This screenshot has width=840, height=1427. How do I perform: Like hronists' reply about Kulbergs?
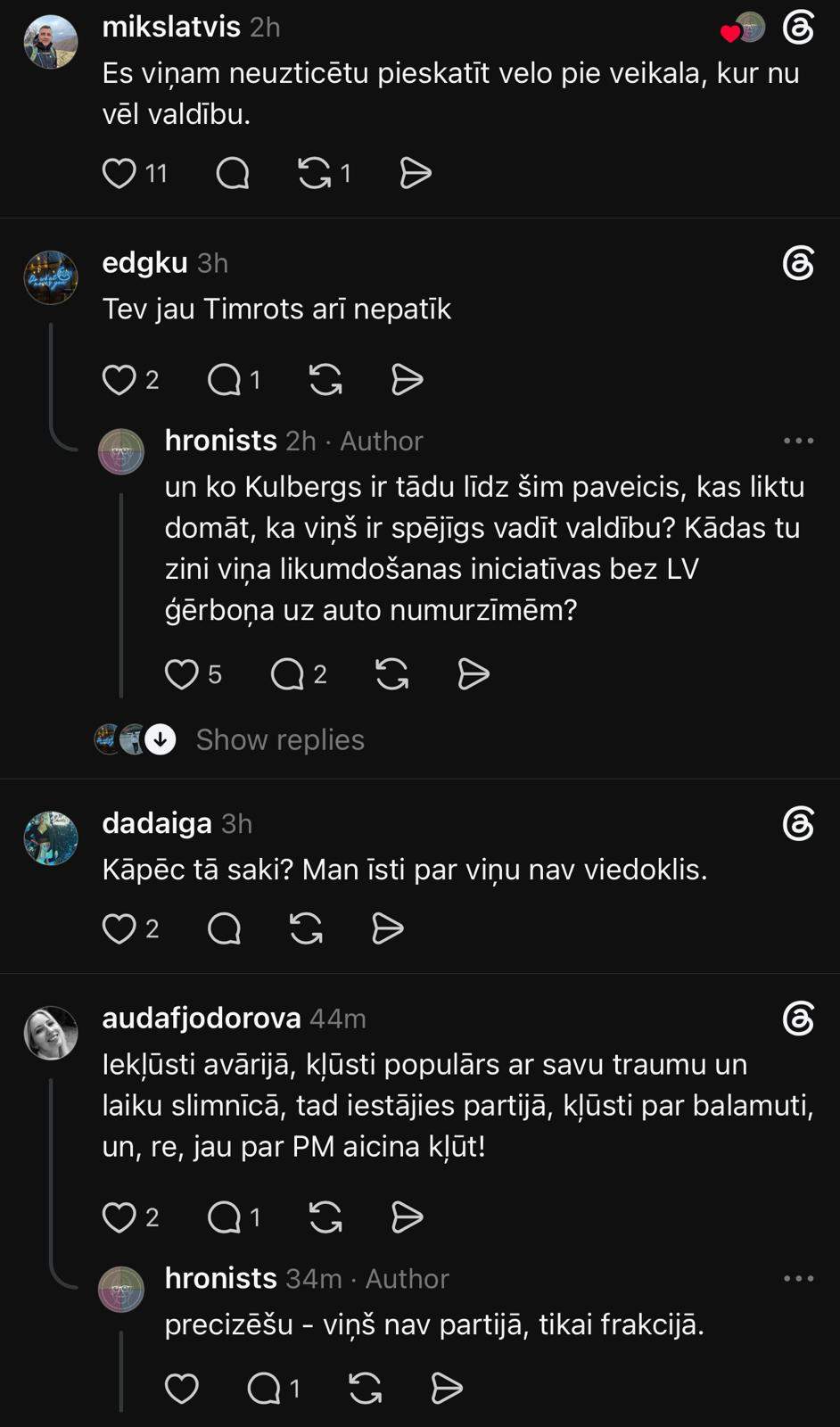[181, 674]
